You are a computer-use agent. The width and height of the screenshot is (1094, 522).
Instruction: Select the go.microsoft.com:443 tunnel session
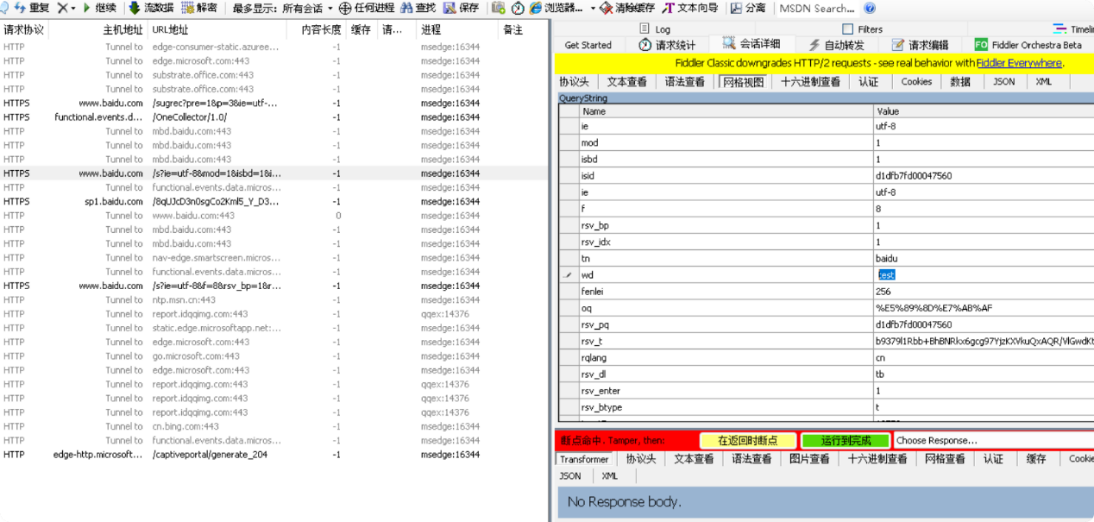coord(274,356)
